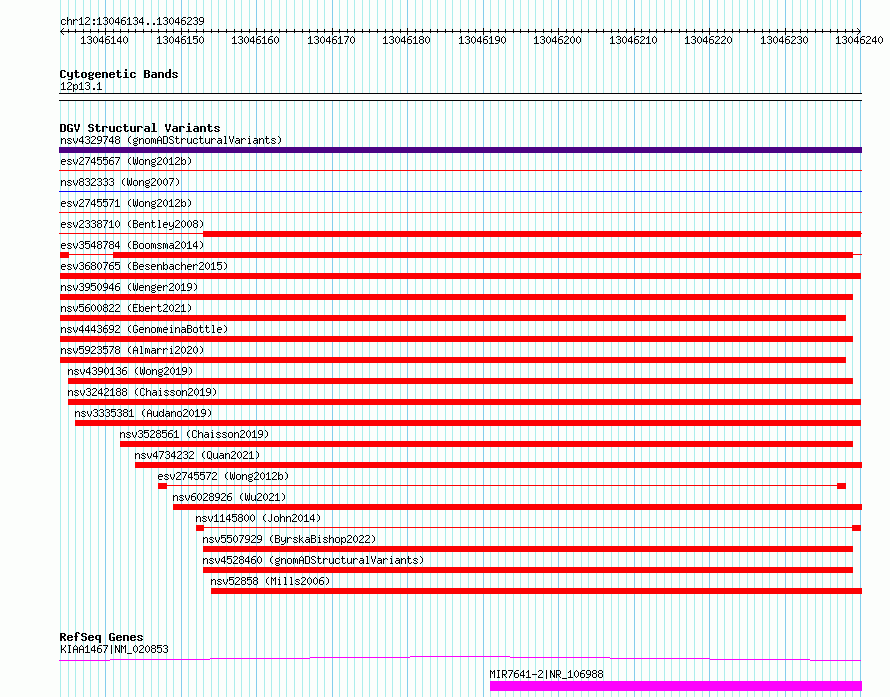The height and width of the screenshot is (697, 890).
Task: Open nsv5923578 (Almarri2020) label
Action: click(x=132, y=350)
